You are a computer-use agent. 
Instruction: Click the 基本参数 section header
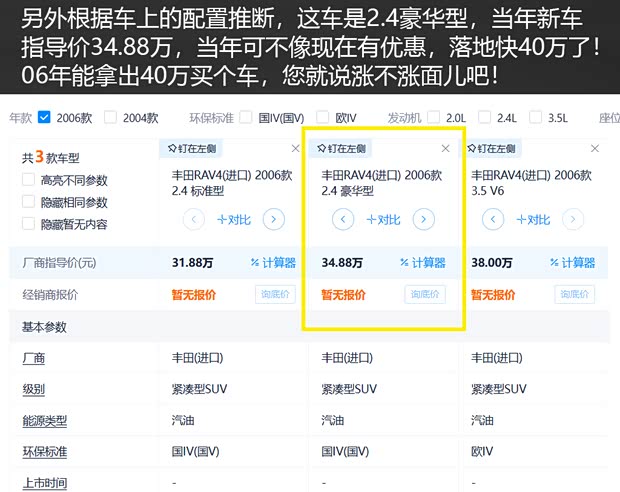(x=44, y=327)
